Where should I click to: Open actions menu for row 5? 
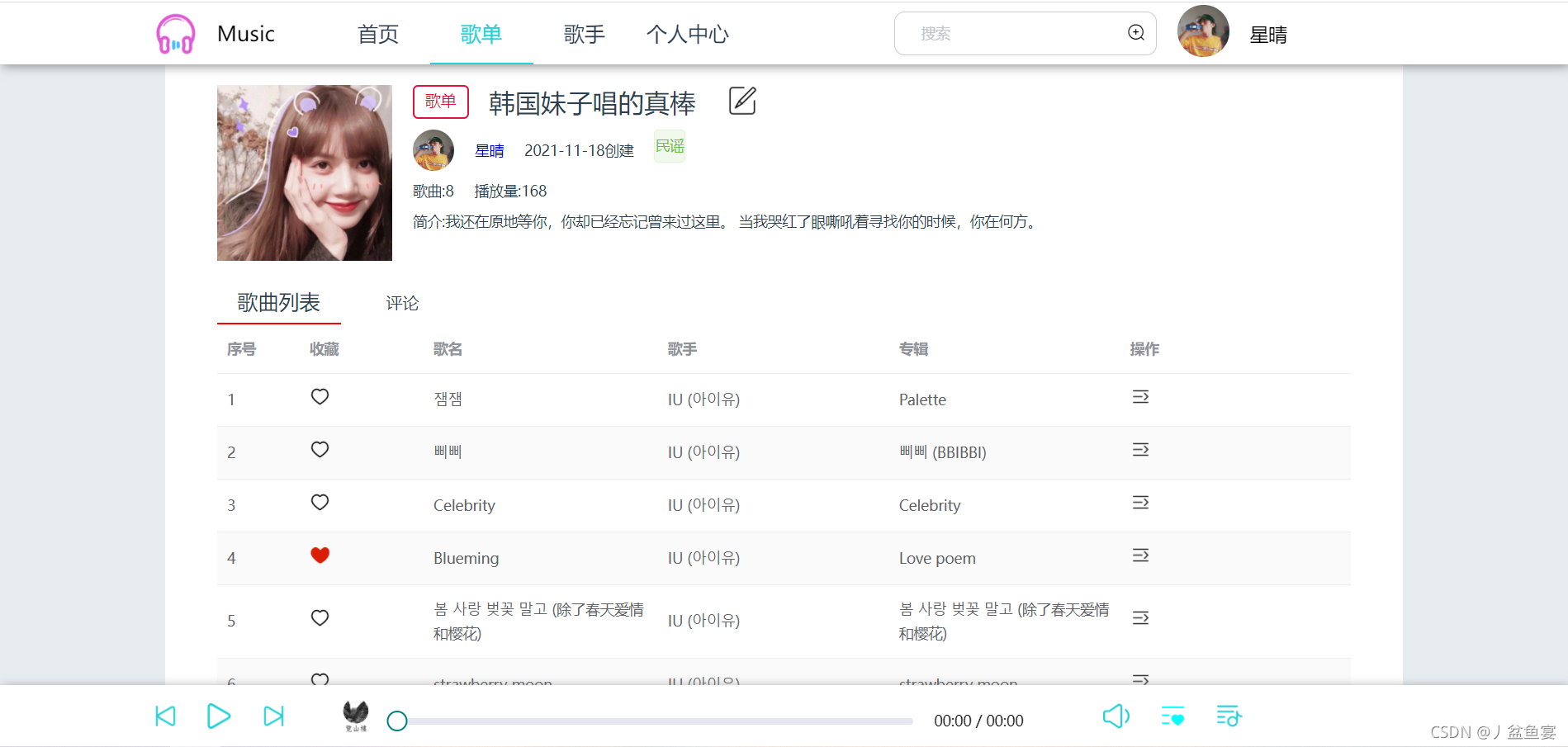coord(1140,618)
